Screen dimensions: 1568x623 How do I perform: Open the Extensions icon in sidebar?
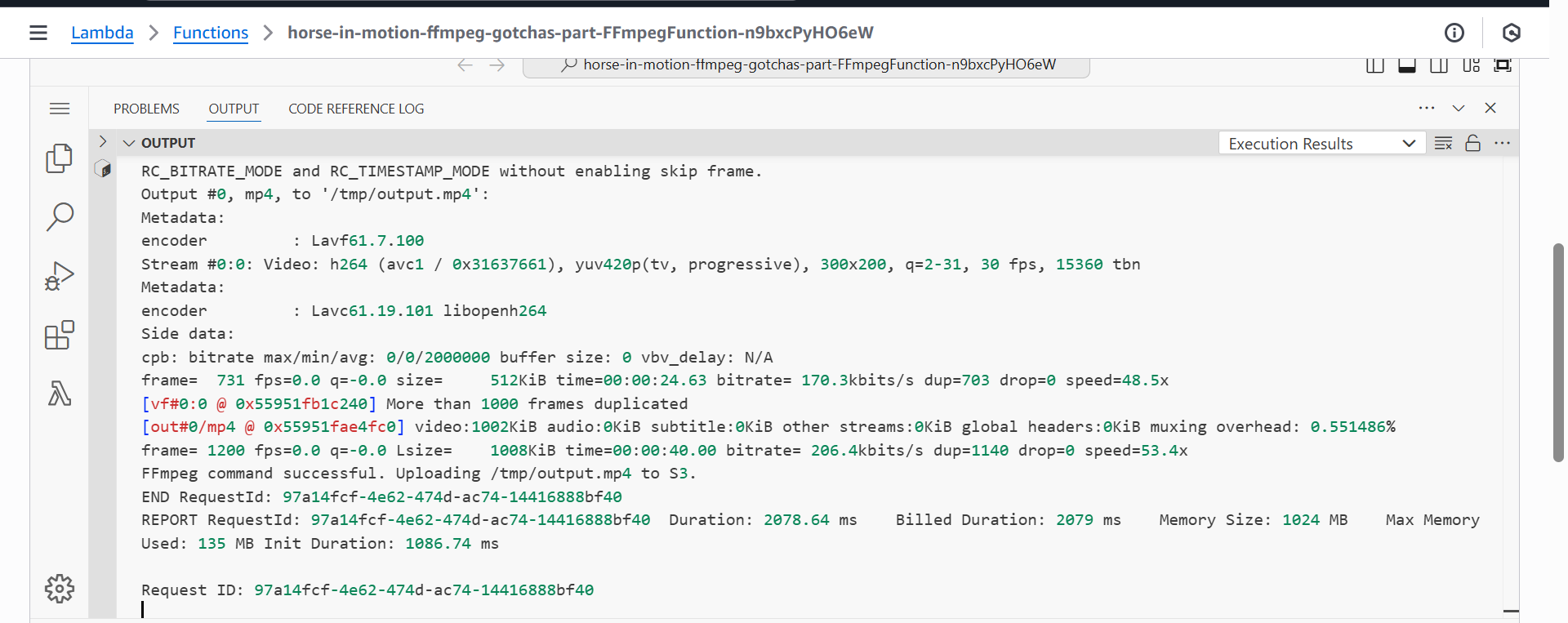60,335
